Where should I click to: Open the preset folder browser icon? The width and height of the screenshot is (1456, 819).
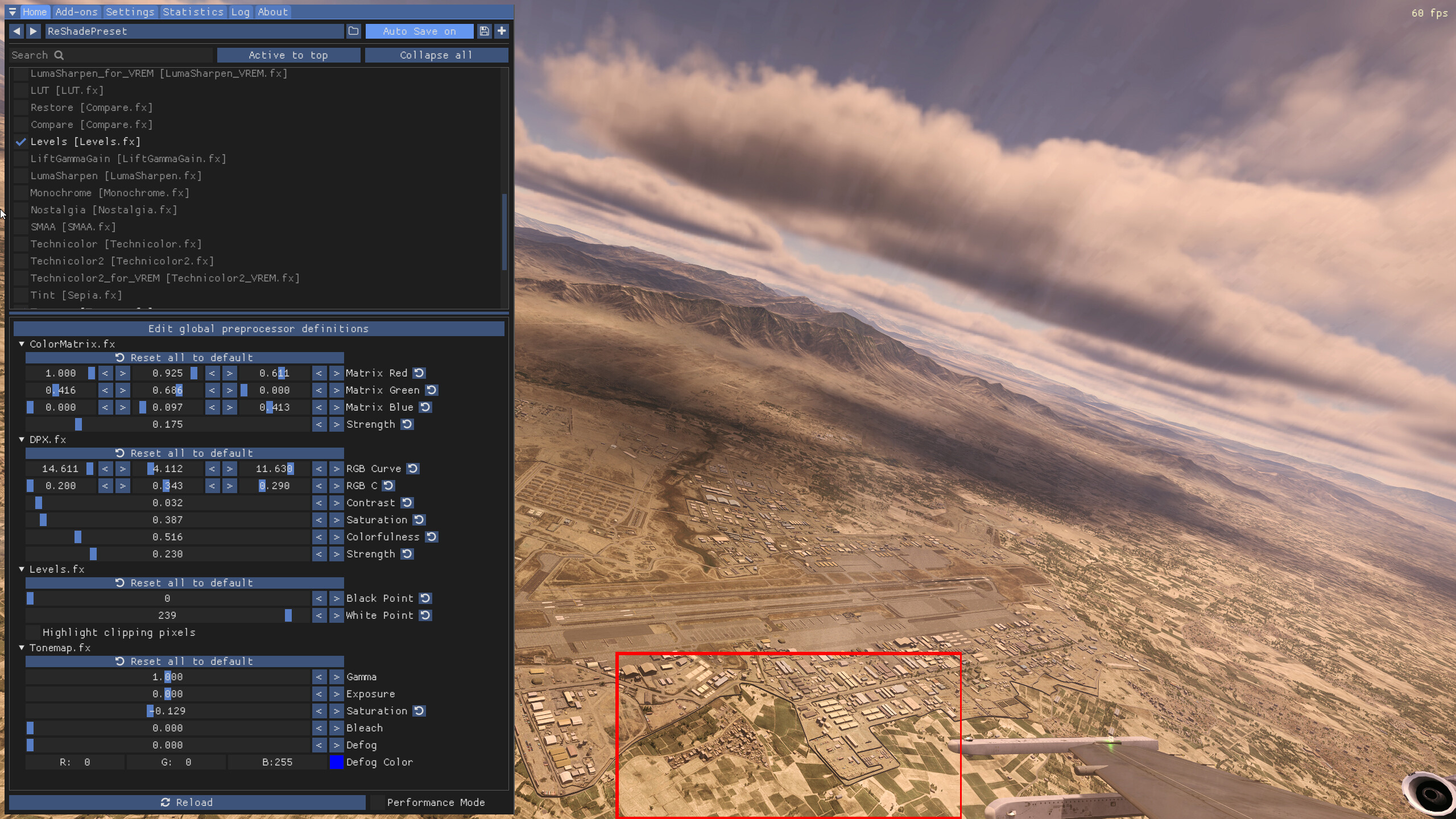353,31
